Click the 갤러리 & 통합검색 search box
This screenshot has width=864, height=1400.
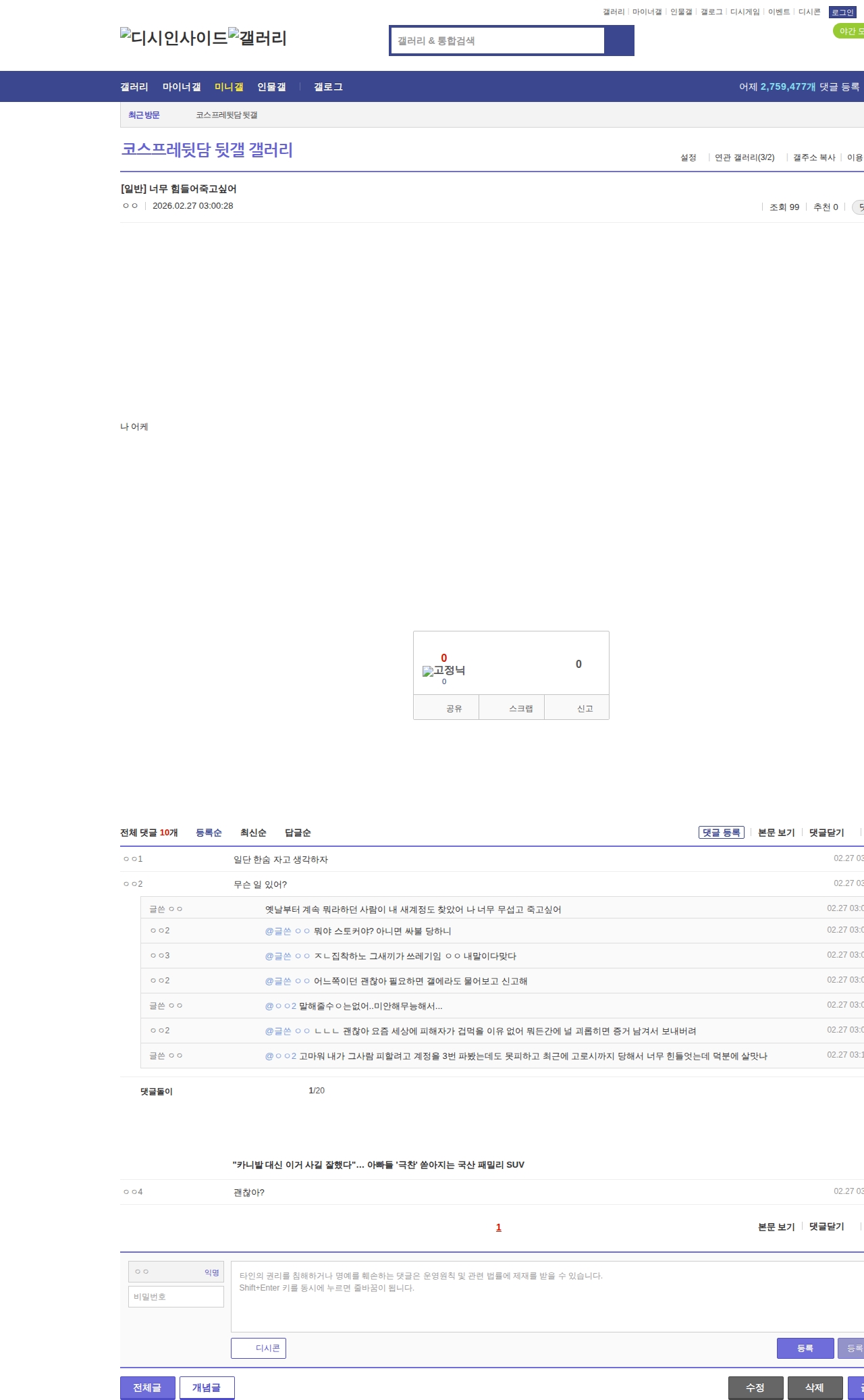tap(497, 41)
